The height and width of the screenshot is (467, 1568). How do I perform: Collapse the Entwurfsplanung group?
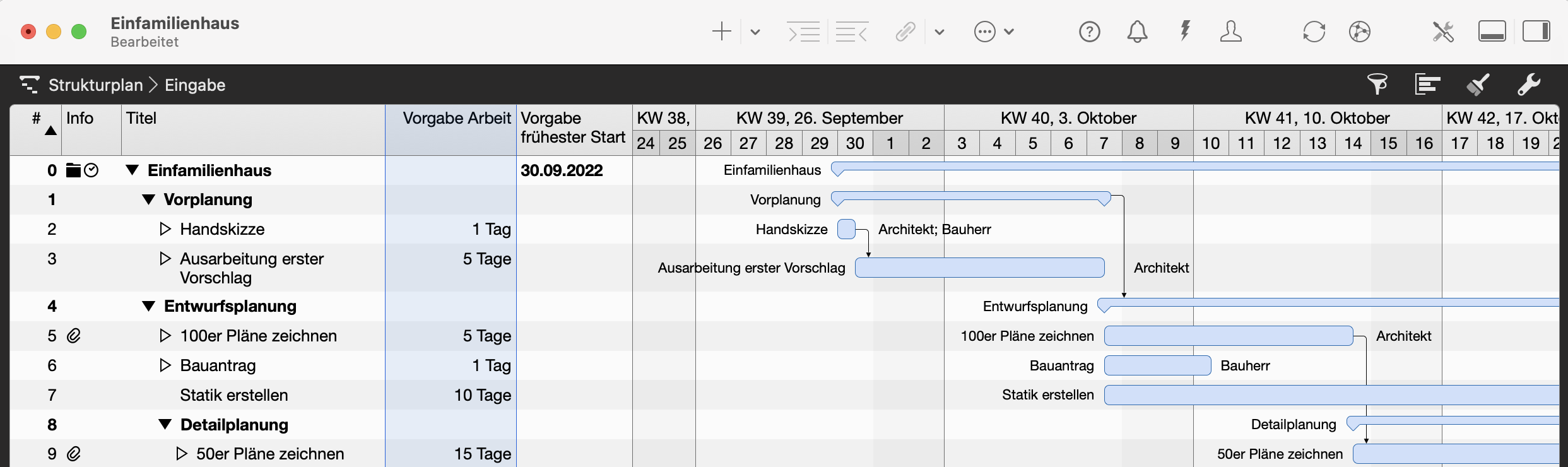coord(148,306)
